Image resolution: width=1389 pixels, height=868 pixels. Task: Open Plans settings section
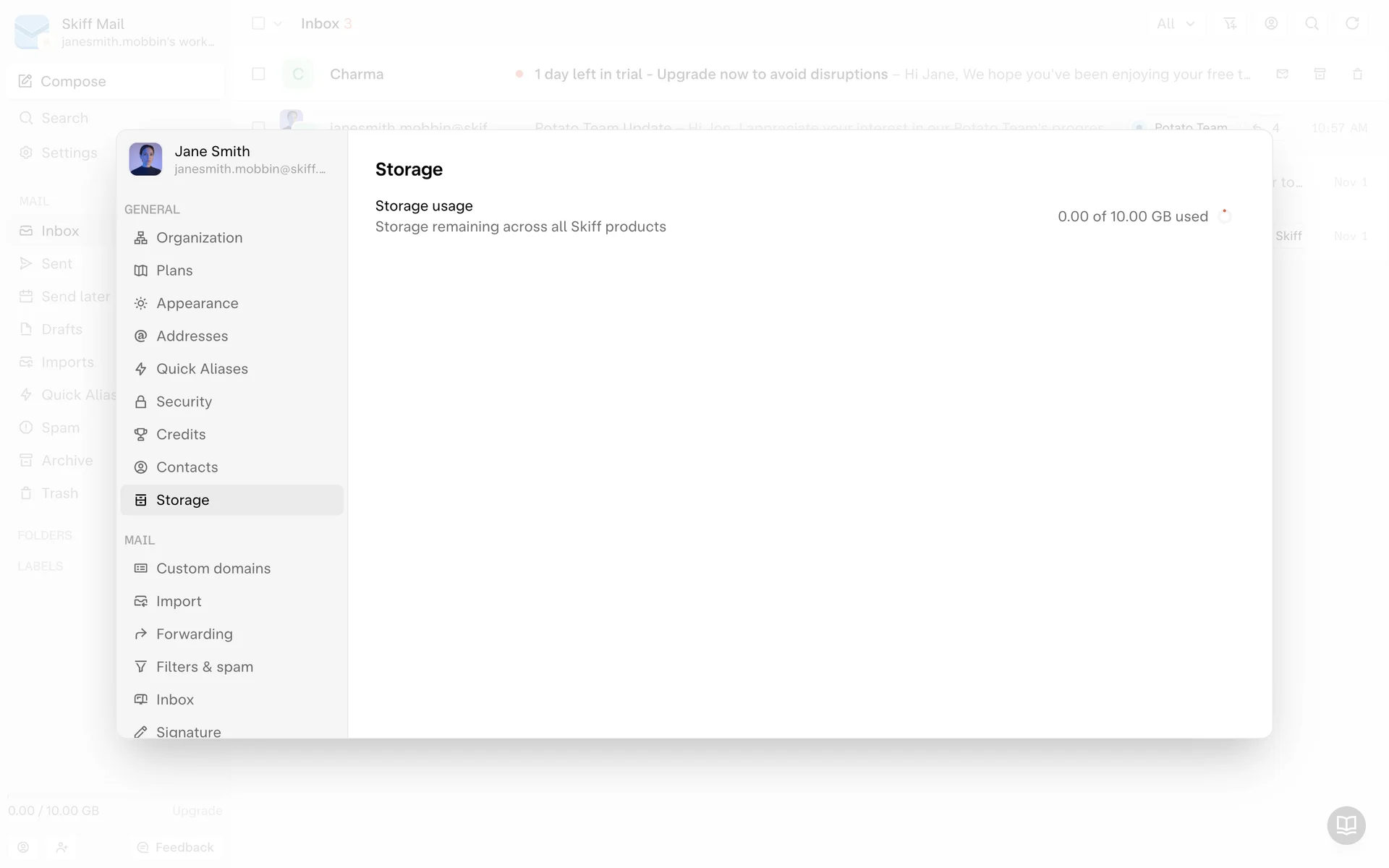(x=174, y=271)
